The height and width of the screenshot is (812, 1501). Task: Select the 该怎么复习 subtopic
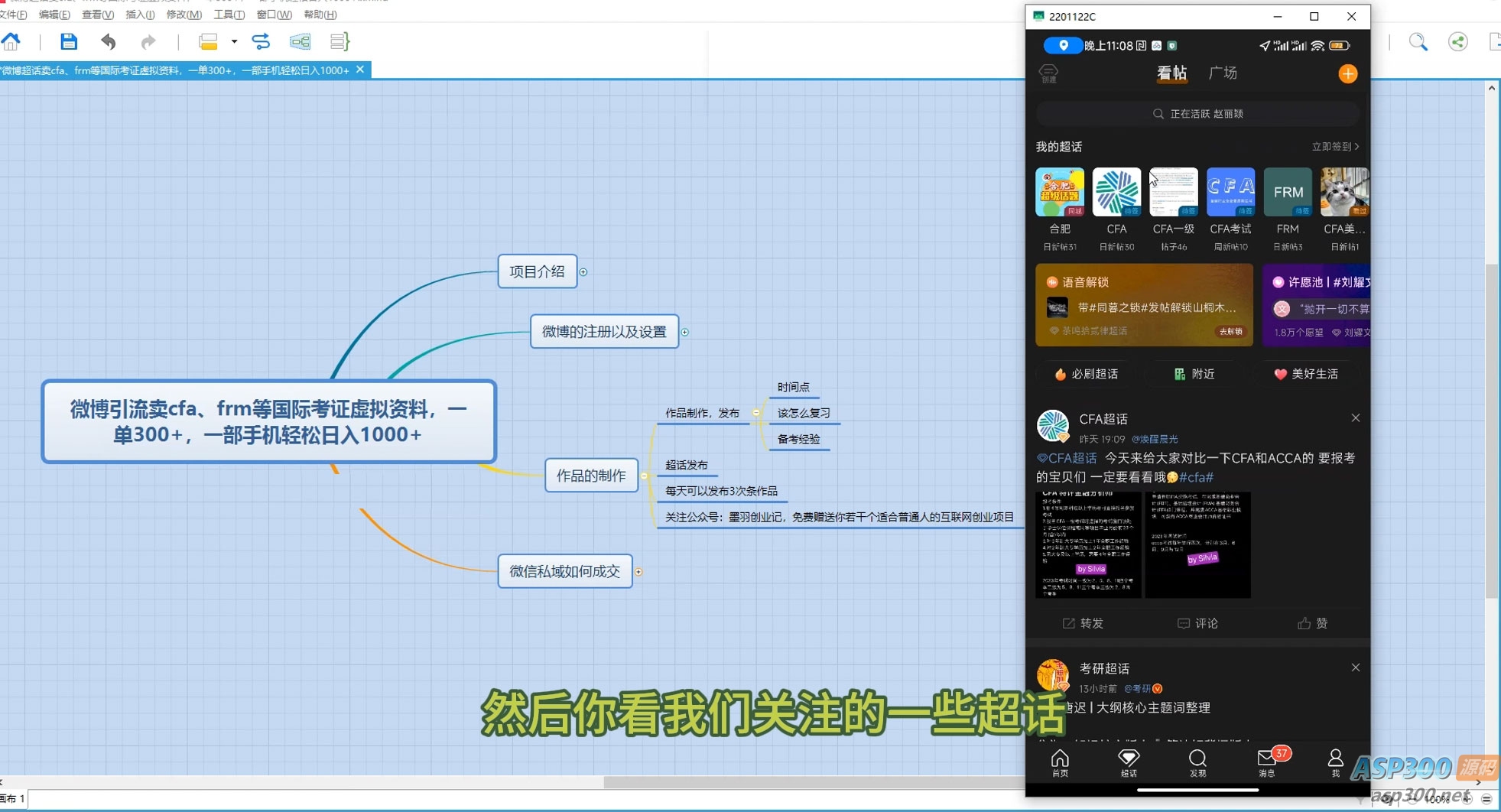[804, 413]
